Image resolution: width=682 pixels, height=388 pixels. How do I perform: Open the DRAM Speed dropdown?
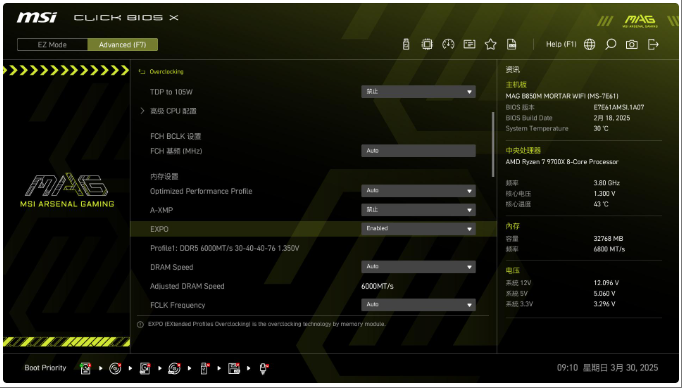tap(418, 267)
